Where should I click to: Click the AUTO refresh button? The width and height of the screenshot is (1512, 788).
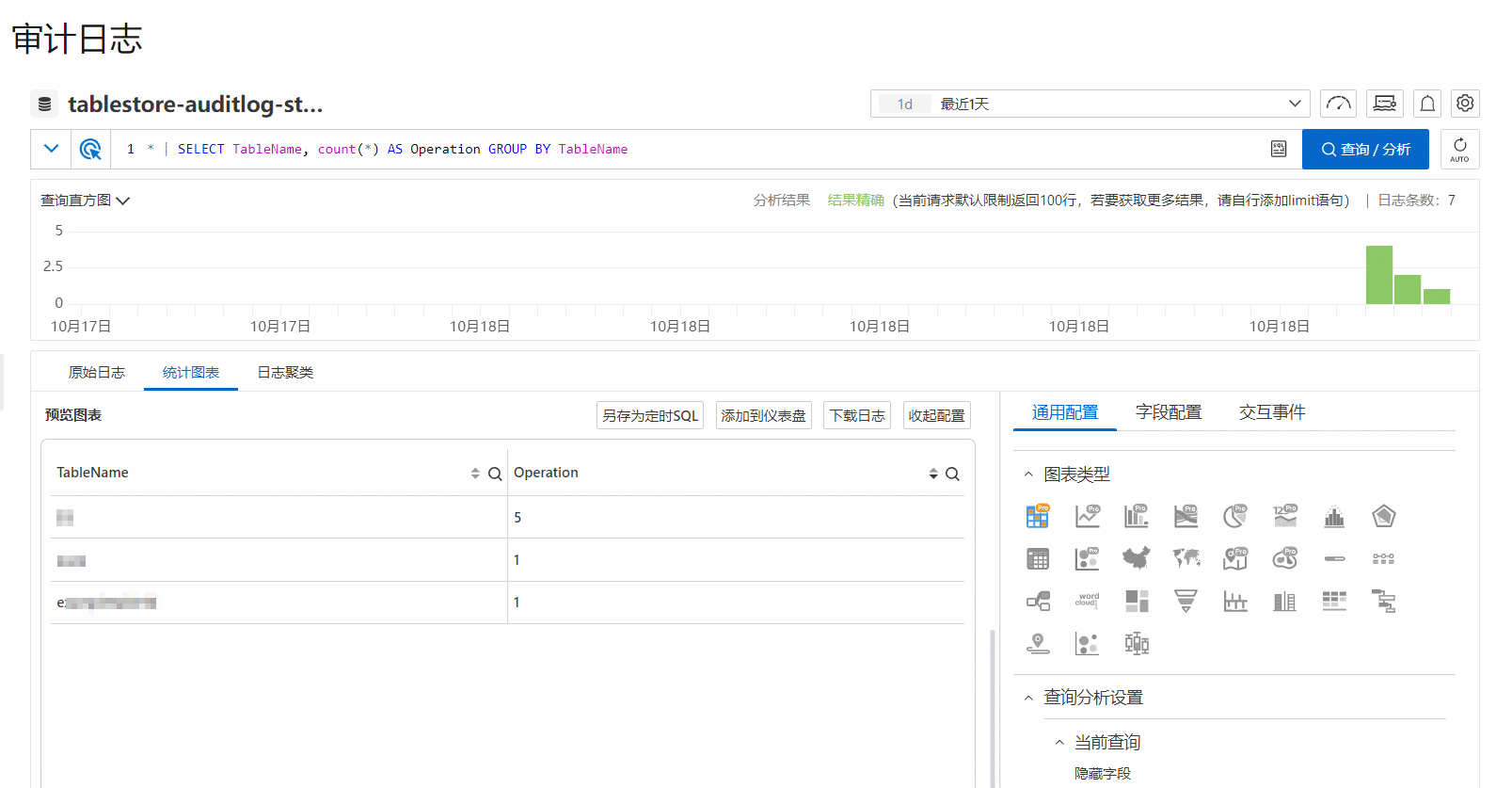point(1459,149)
